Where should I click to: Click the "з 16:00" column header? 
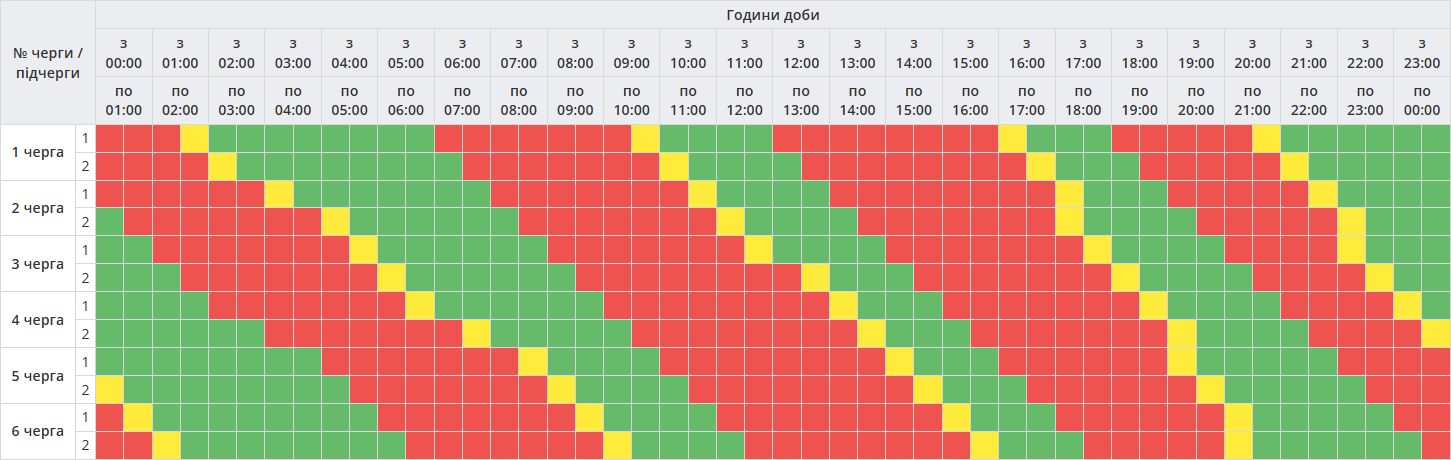pyautogui.click(x=1027, y=53)
